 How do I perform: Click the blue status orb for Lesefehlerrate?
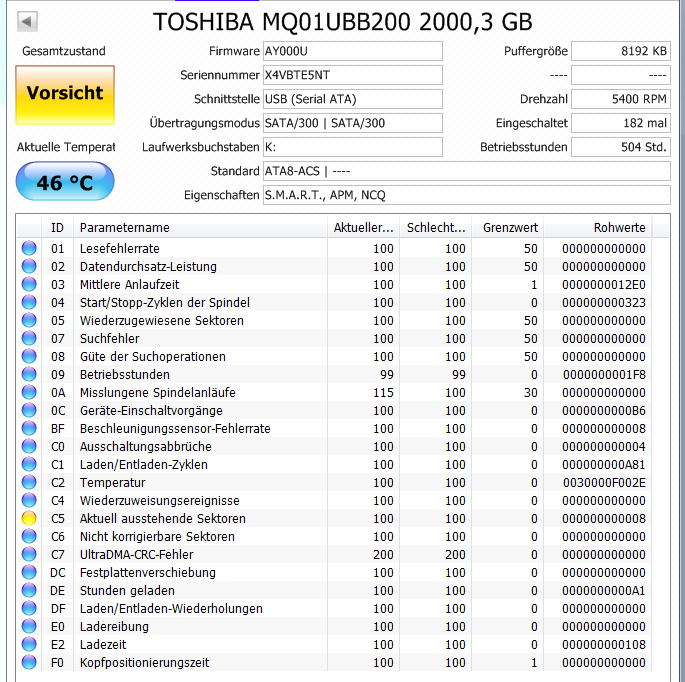point(29,248)
